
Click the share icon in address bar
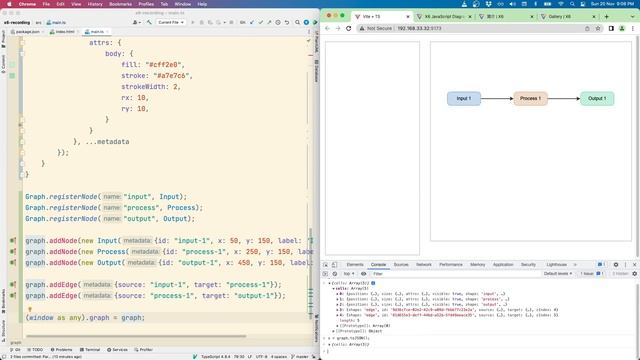click(x=587, y=29)
